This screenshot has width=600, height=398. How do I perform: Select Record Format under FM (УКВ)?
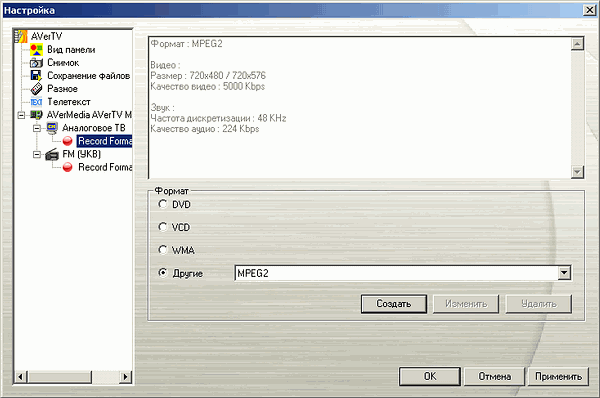click(x=105, y=167)
